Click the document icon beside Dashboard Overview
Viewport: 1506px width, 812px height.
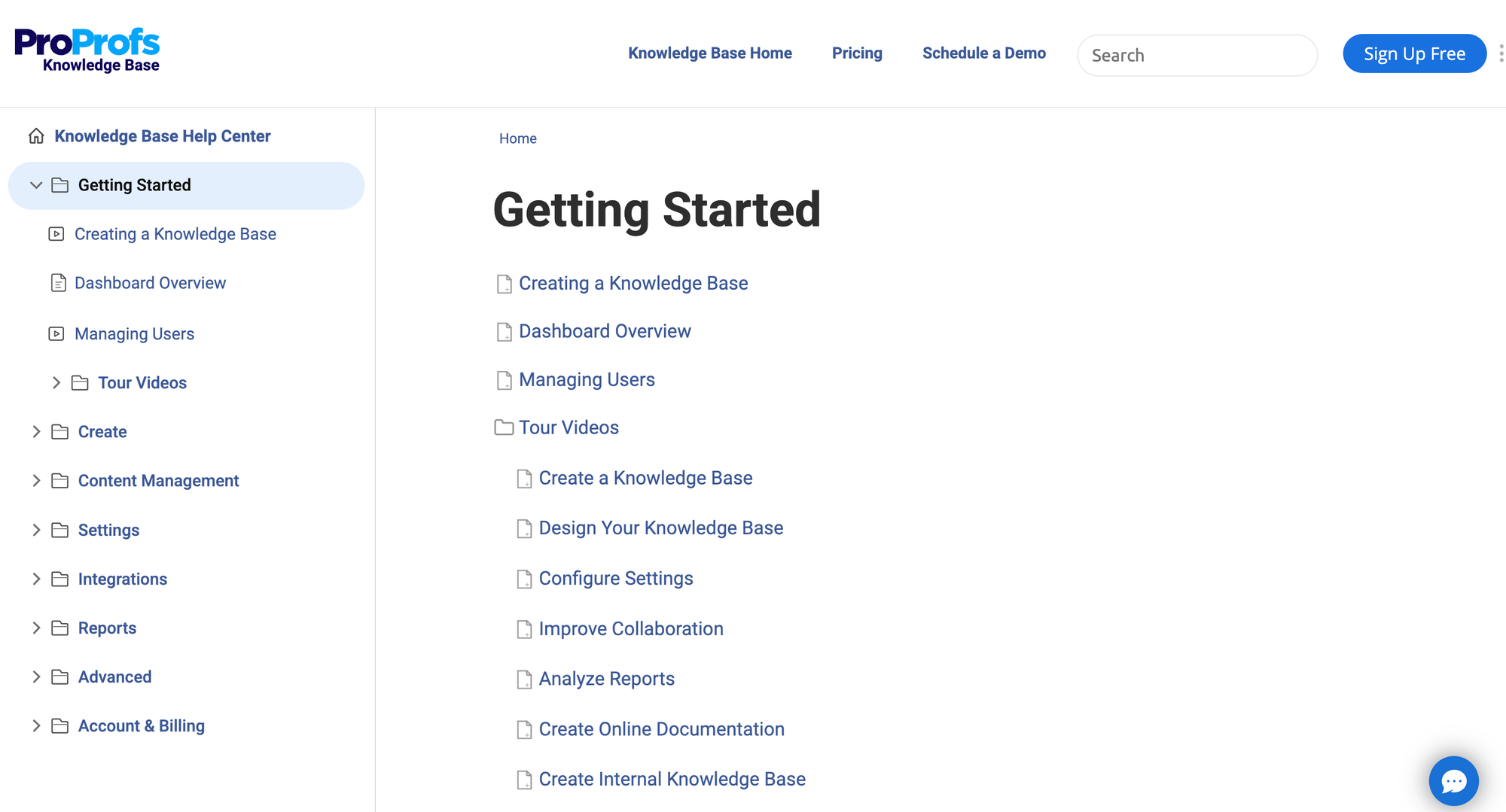59,282
